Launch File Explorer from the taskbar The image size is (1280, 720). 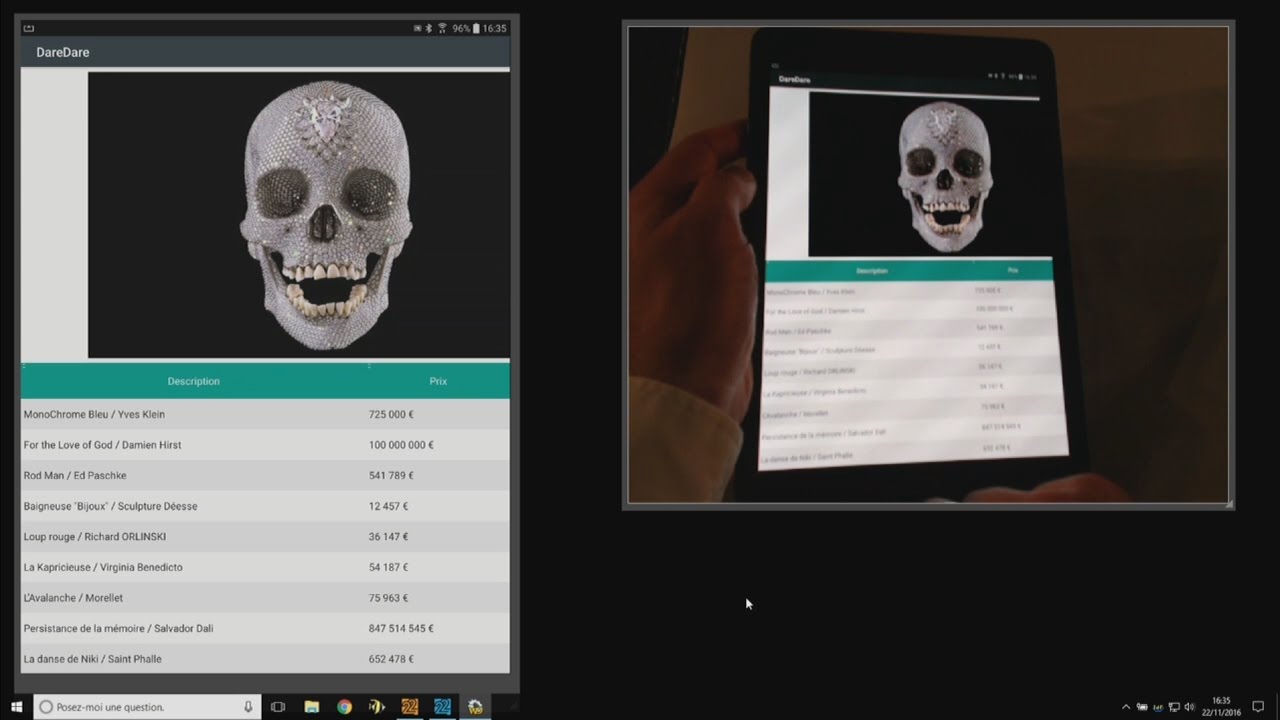pos(312,707)
